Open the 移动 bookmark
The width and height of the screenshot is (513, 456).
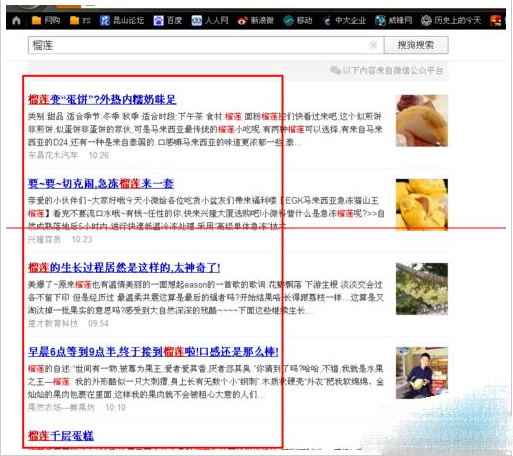[x=298, y=21]
